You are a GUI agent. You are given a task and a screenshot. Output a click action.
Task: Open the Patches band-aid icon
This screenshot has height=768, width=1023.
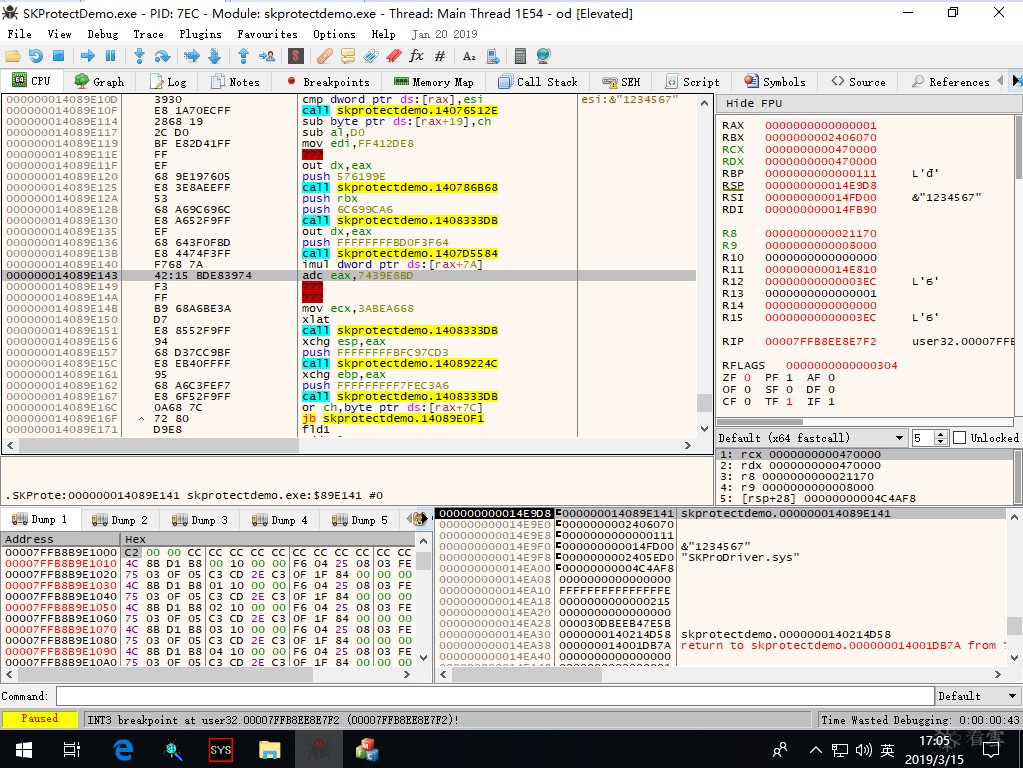324,57
